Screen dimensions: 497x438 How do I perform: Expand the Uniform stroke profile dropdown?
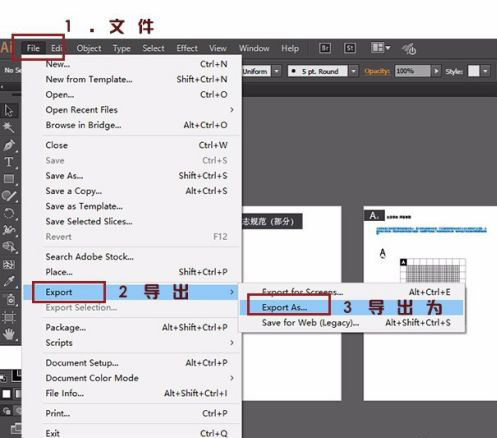276,71
